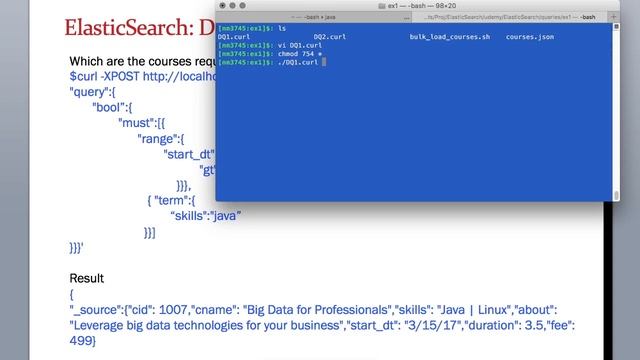Click the marker icon atop terminal scrollbar

(616, 27)
